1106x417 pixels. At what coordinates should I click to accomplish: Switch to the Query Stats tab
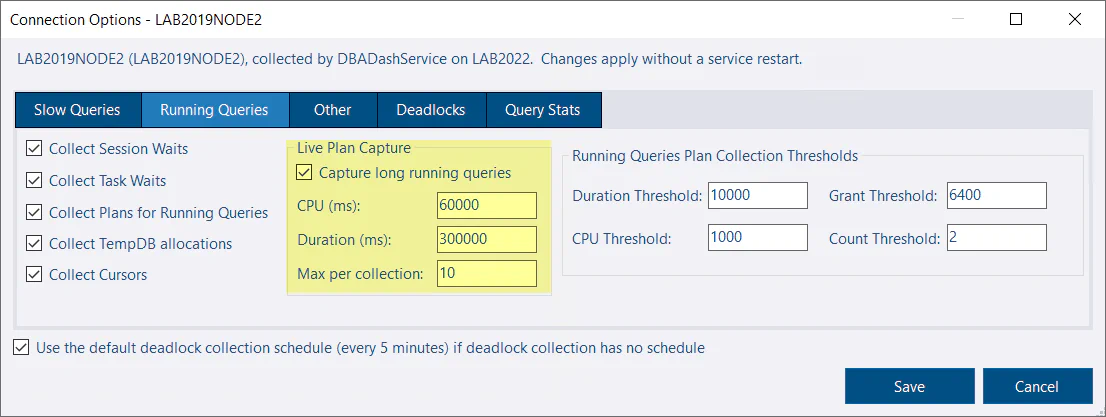(x=542, y=110)
